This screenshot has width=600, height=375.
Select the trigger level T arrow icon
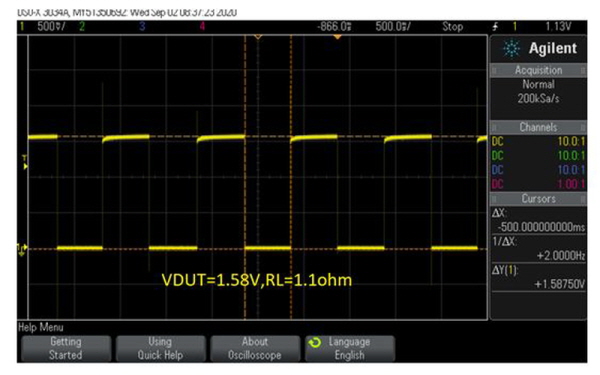(25, 162)
